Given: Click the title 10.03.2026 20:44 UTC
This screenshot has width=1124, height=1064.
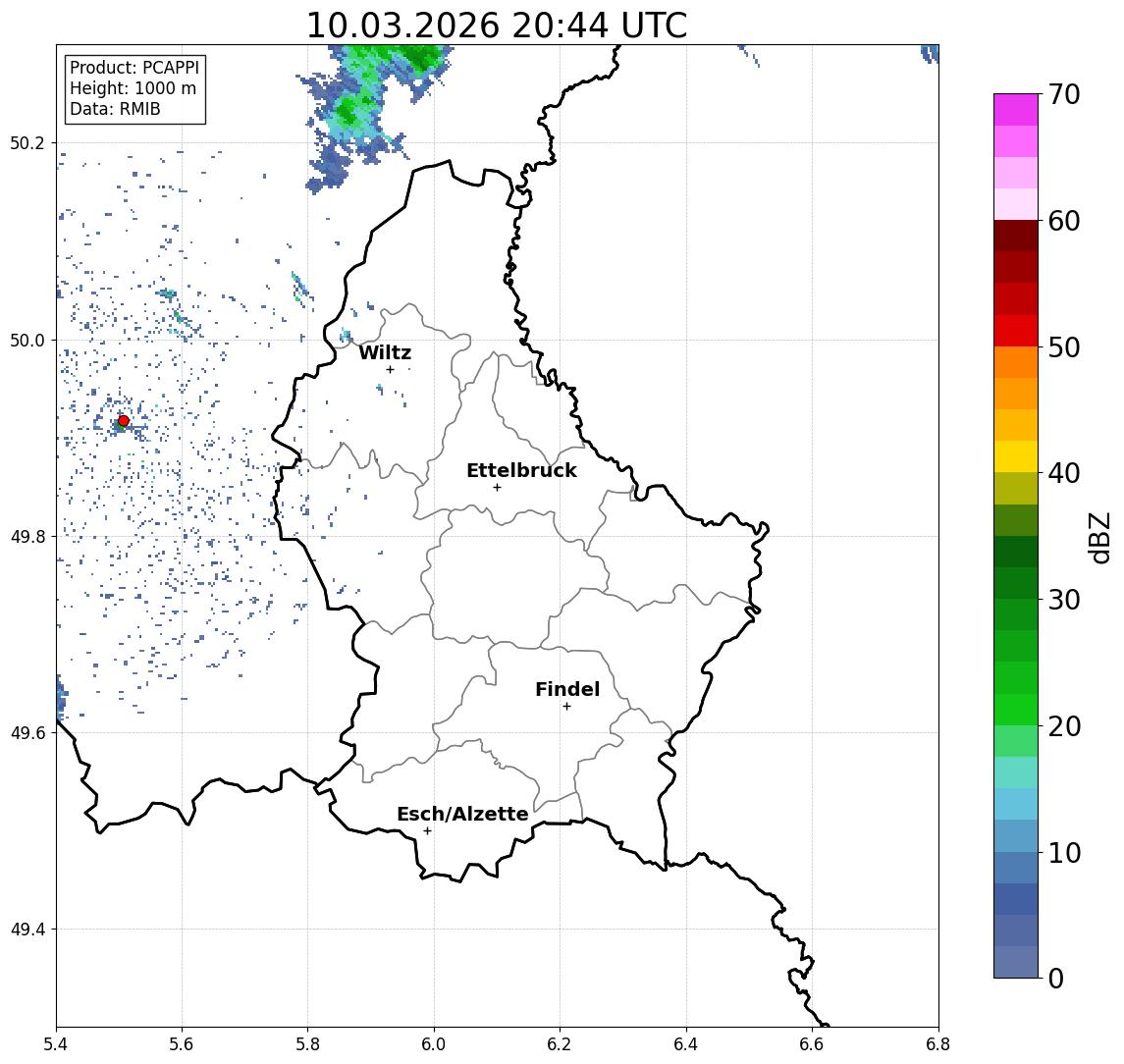Looking at the screenshot, I should point(497,26).
